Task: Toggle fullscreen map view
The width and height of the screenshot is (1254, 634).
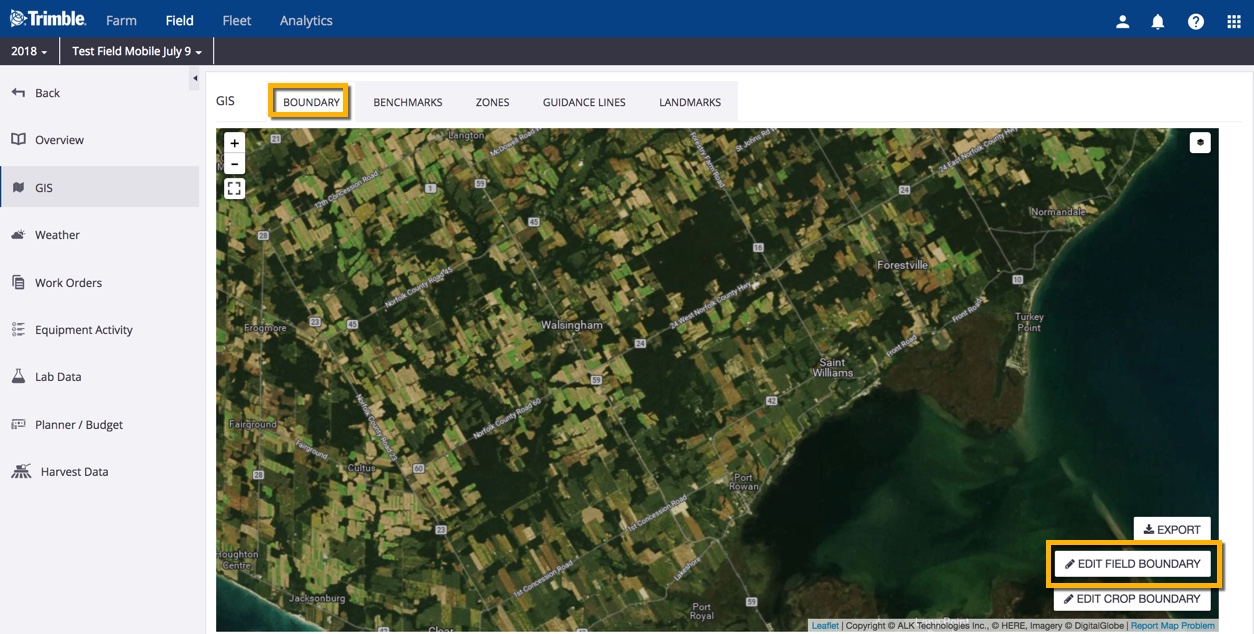Action: tap(234, 188)
